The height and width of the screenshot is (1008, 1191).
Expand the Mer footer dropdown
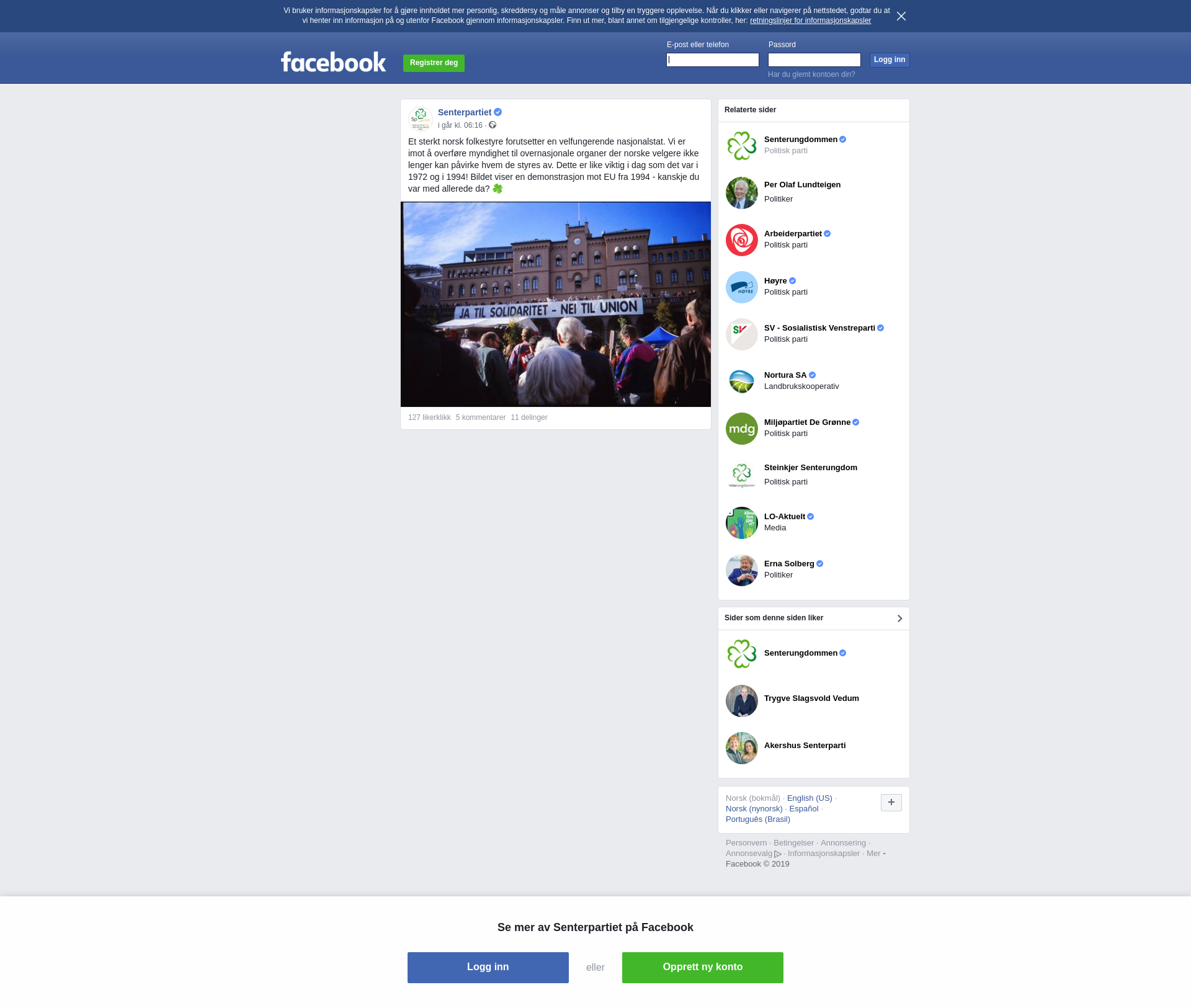click(x=876, y=854)
